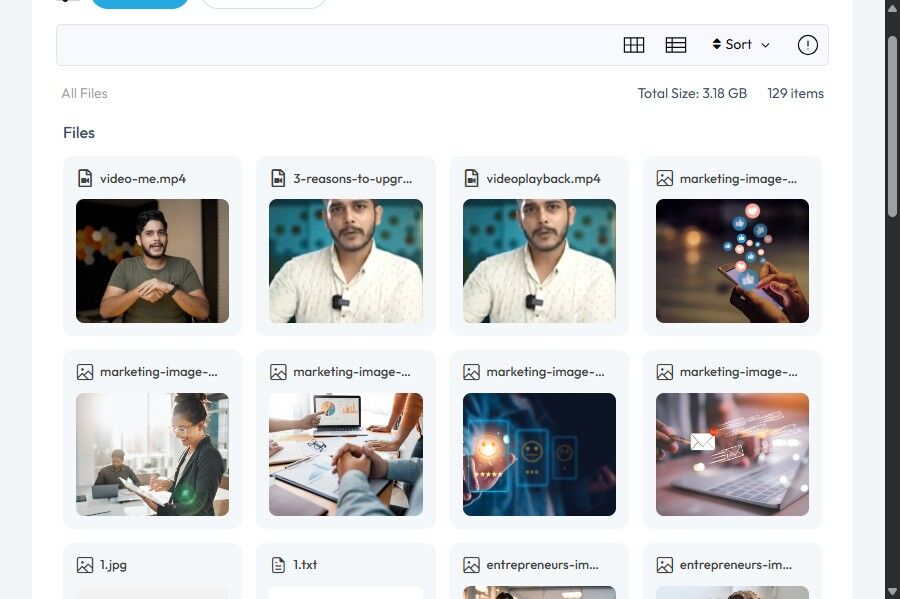Screen dimensions: 900x599
Task: Select the 1.jpg file name
Action: (x=113, y=565)
